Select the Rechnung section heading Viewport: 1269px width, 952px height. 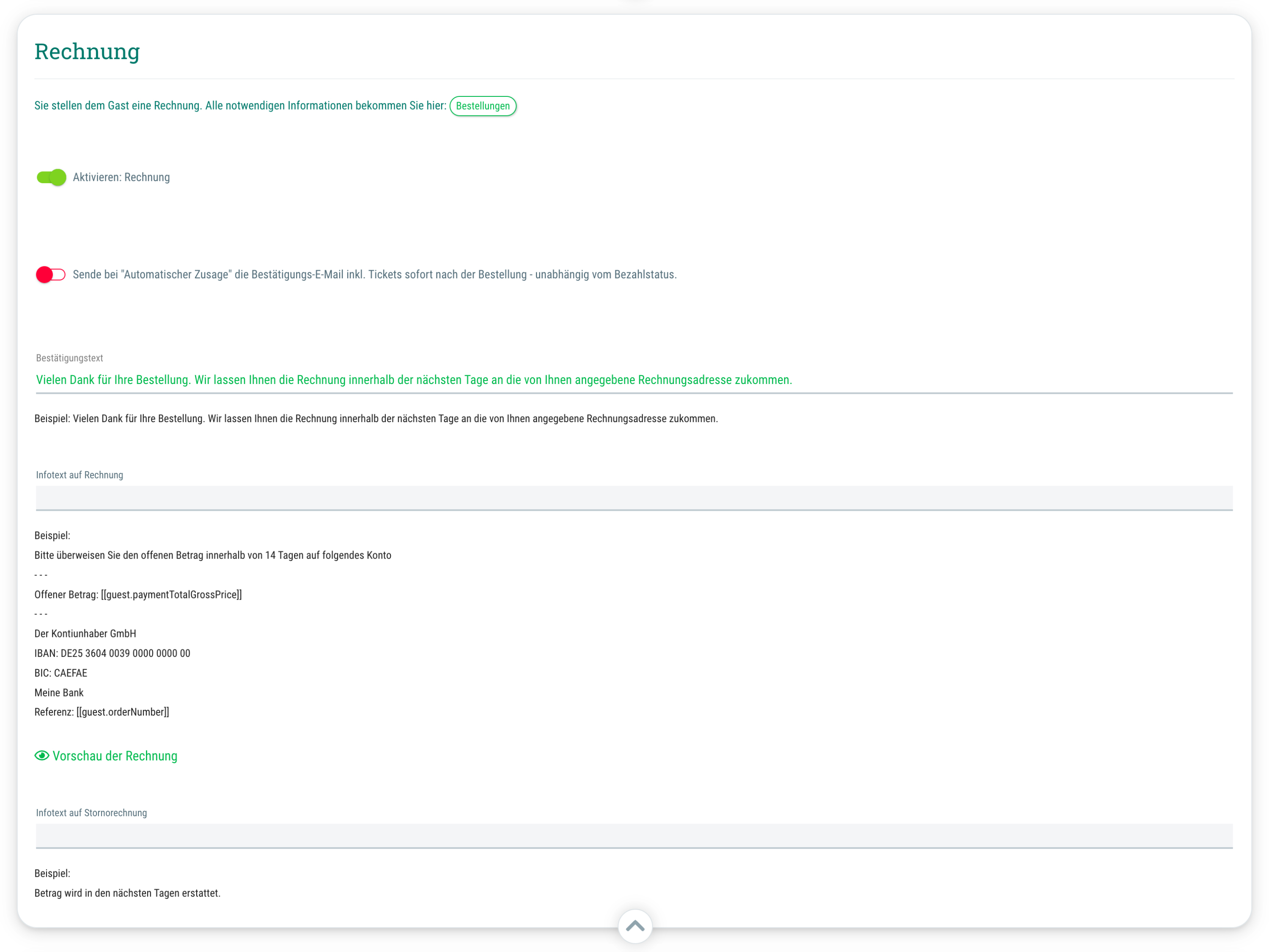(x=87, y=52)
